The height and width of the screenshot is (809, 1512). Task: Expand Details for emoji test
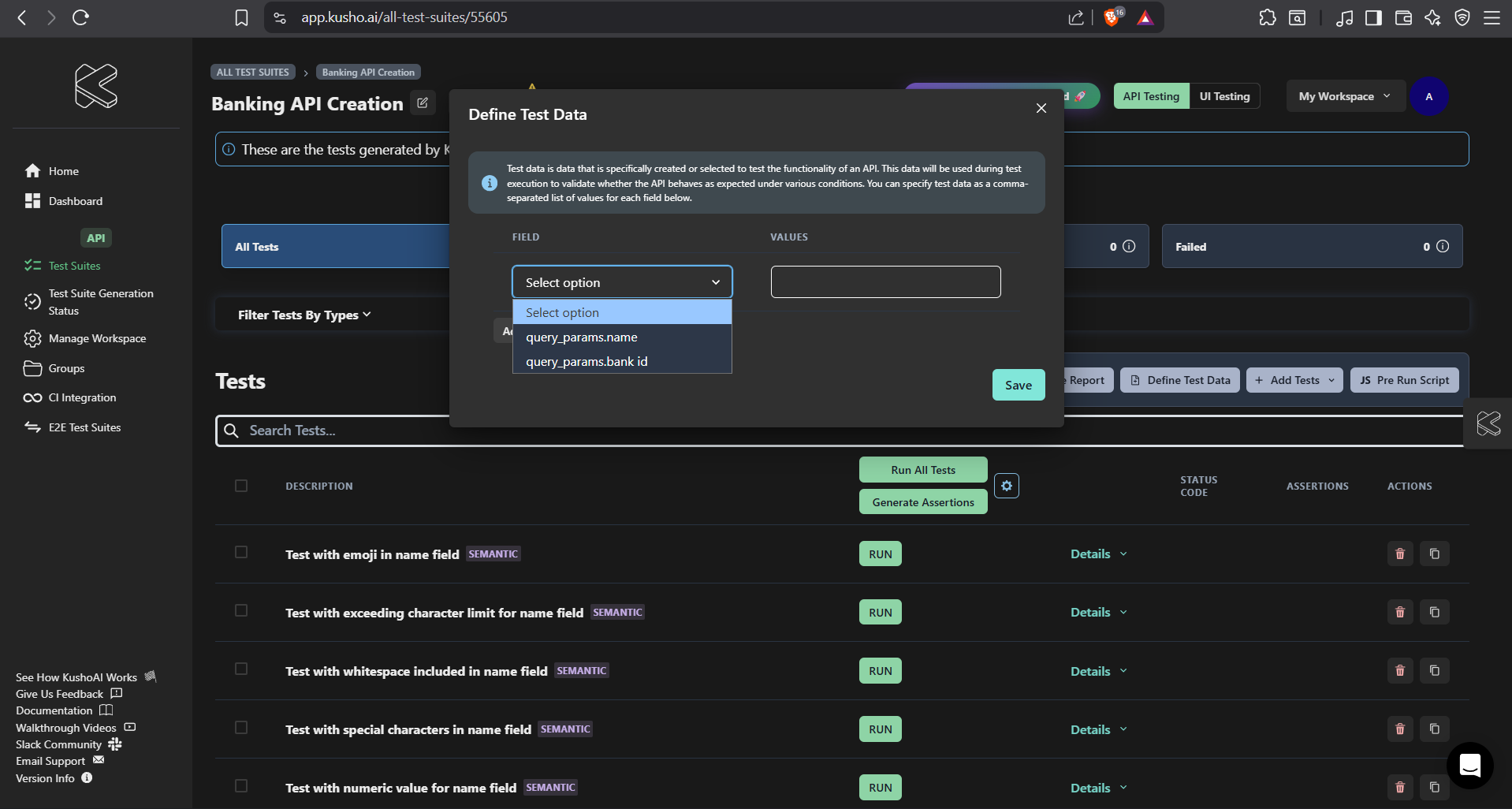click(x=1099, y=554)
